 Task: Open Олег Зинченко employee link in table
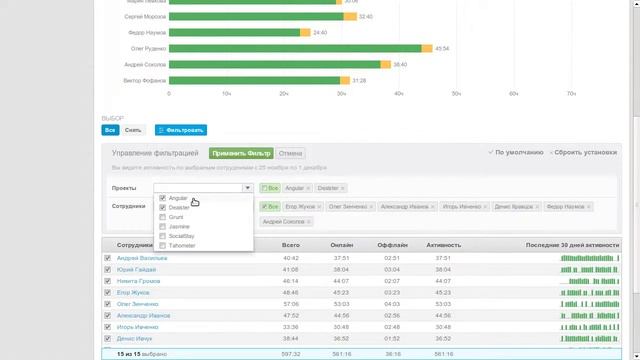[138, 304]
